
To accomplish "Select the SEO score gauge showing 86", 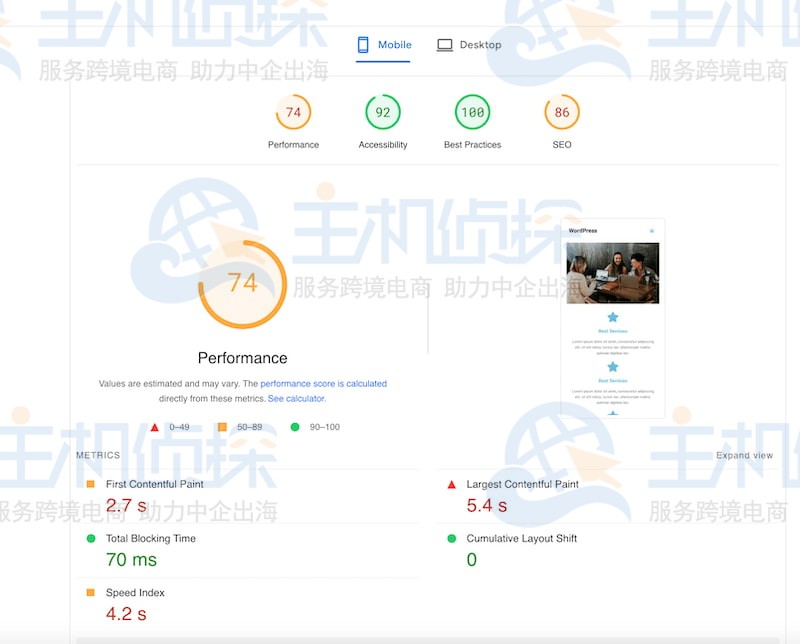I will [561, 112].
